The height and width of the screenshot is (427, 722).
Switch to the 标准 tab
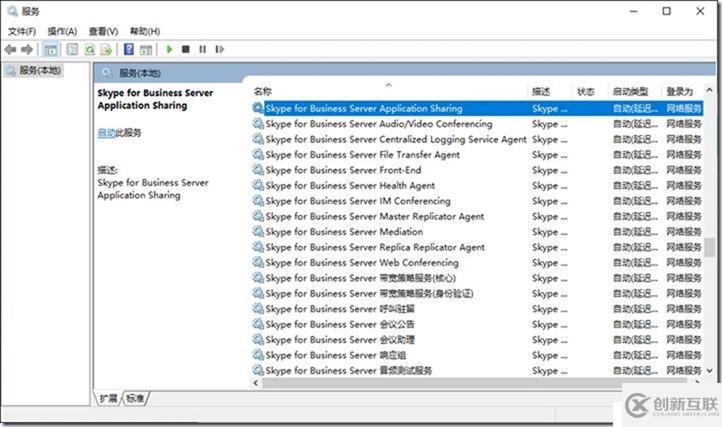pyautogui.click(x=135, y=398)
